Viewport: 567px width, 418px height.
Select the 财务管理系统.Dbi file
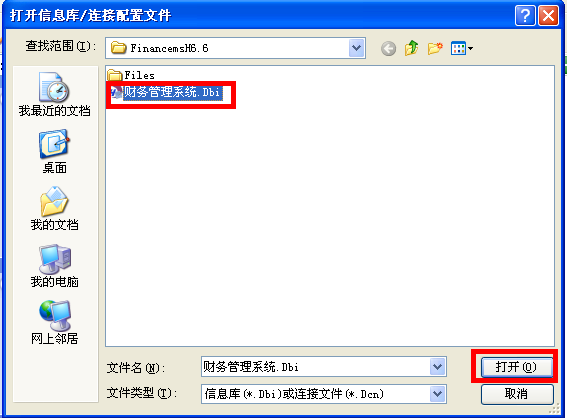(x=166, y=93)
